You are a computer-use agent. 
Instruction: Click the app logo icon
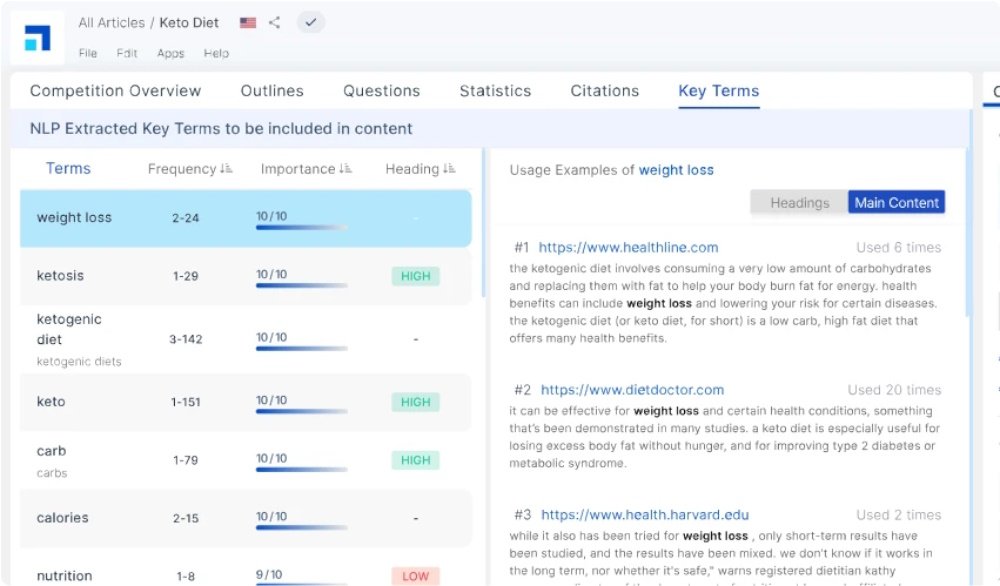coord(38,36)
